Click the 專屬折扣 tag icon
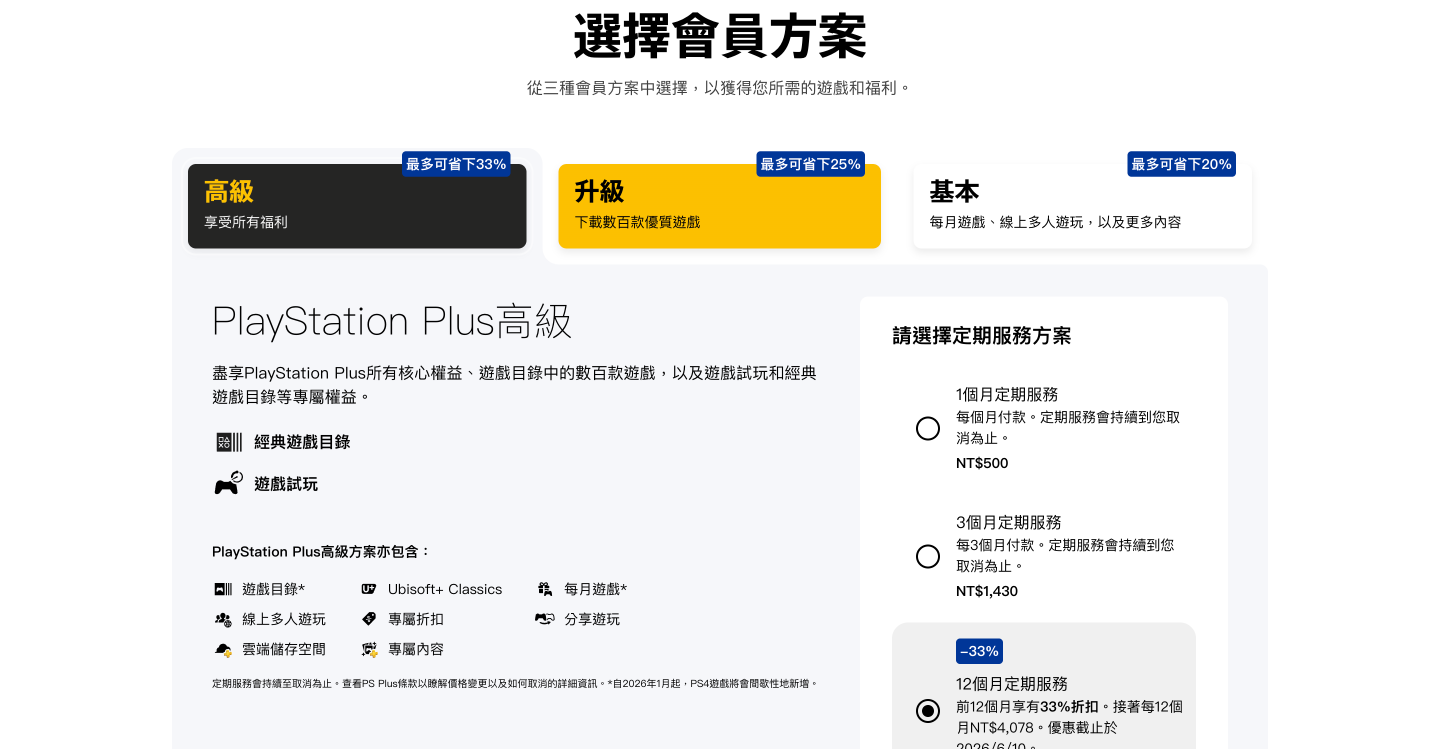Screen dimensions: 1440x749 click(x=369, y=619)
